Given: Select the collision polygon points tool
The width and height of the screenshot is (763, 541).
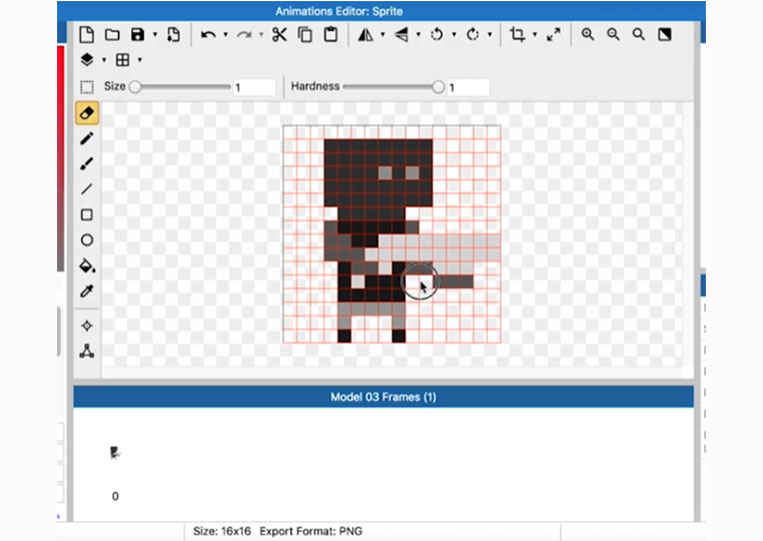Looking at the screenshot, I should point(87,351).
